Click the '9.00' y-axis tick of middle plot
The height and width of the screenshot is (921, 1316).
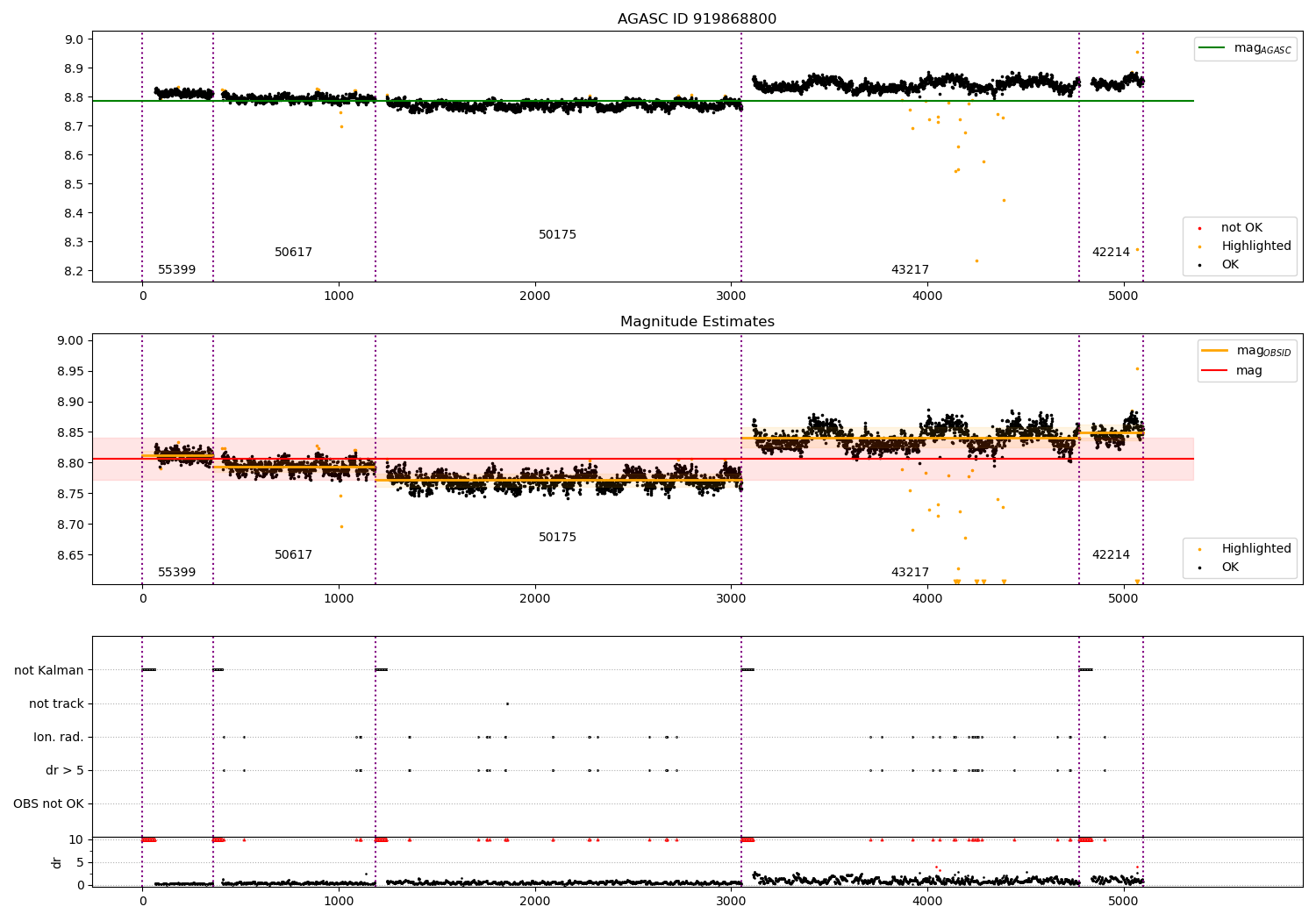click(x=71, y=341)
